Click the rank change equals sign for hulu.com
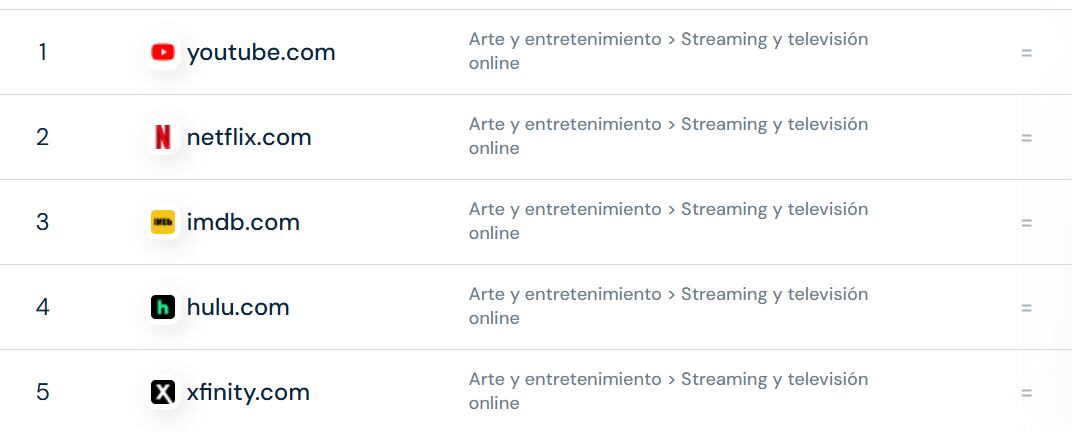 [x=1026, y=308]
